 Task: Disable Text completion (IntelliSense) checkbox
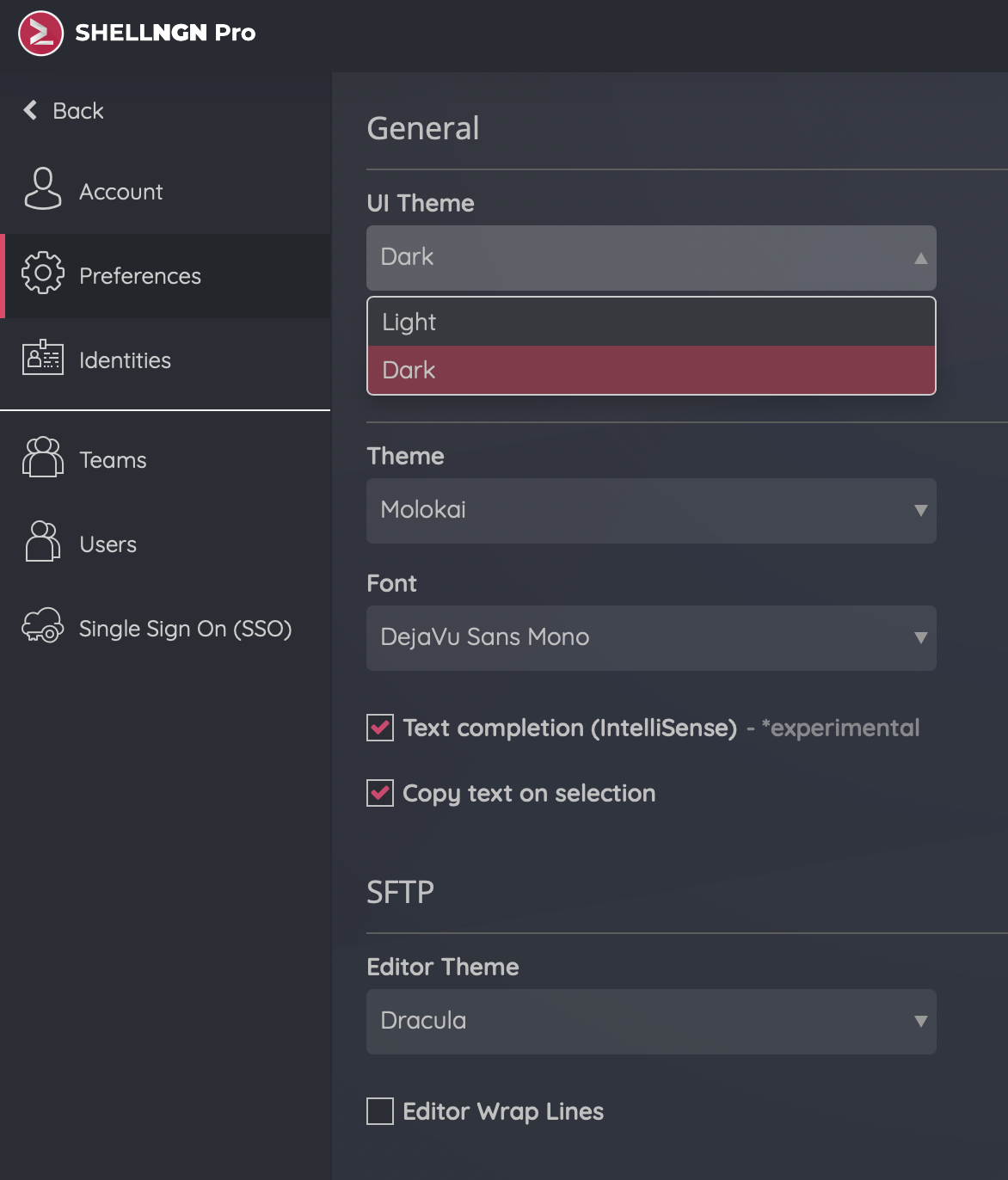(x=380, y=728)
